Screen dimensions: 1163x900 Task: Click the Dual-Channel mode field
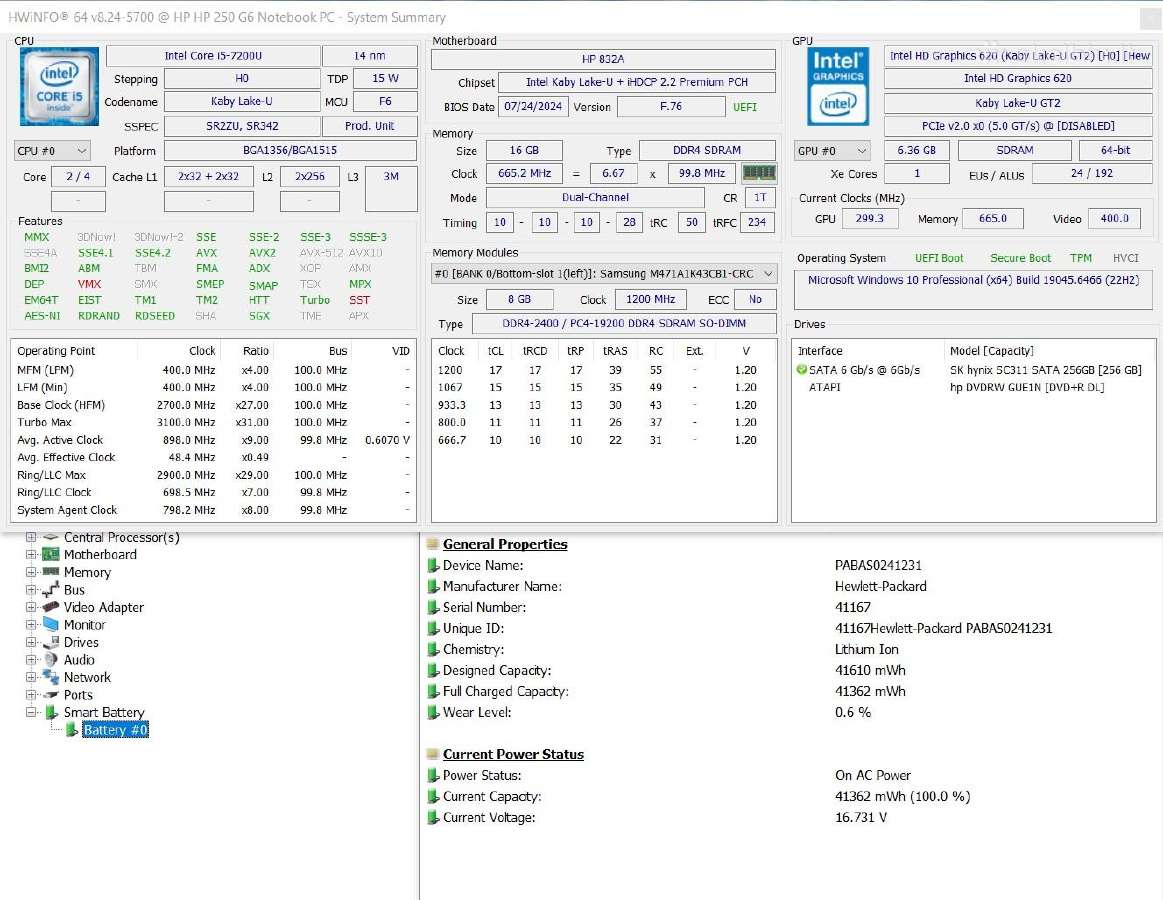pos(595,197)
